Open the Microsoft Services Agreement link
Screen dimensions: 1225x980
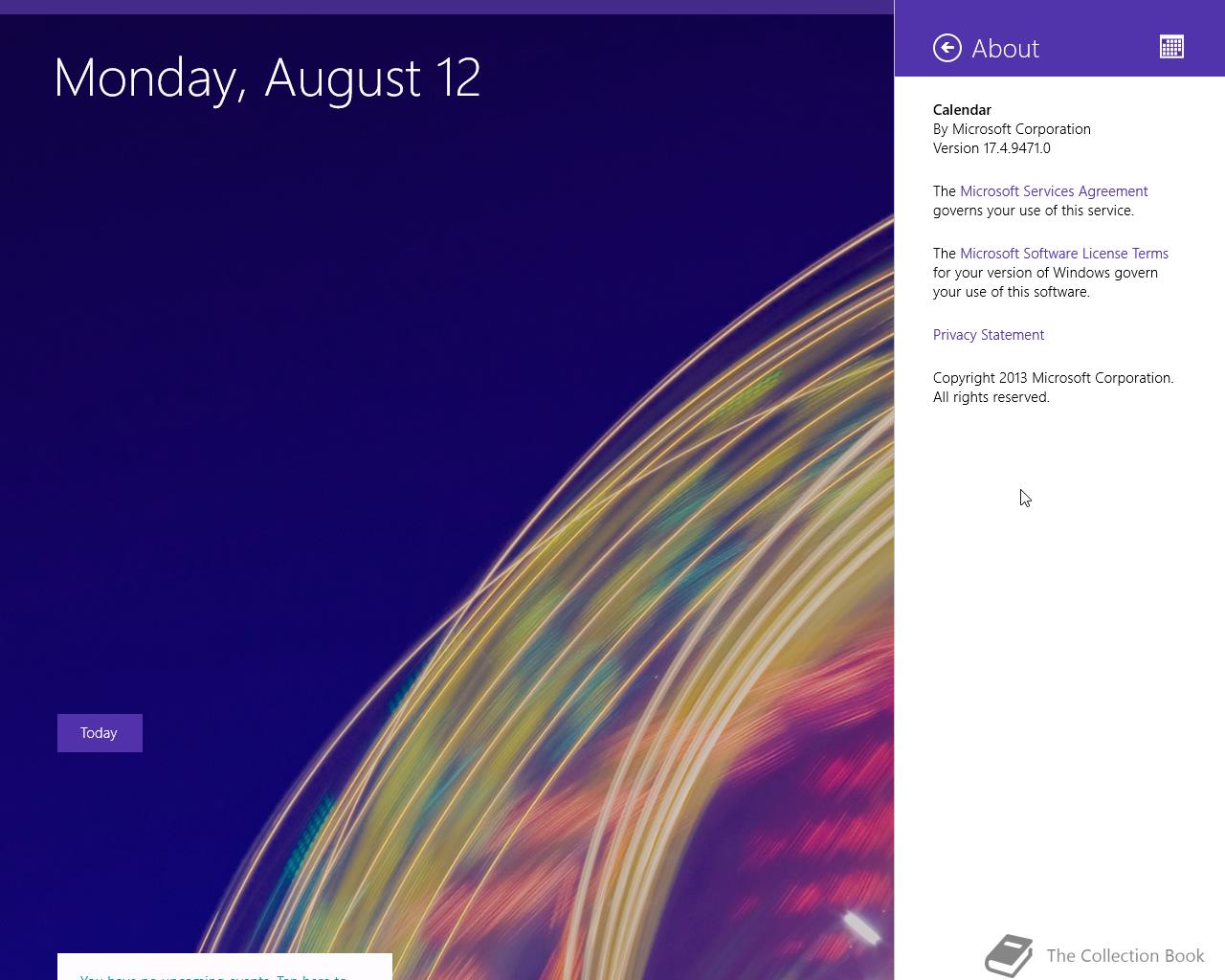(x=1054, y=191)
